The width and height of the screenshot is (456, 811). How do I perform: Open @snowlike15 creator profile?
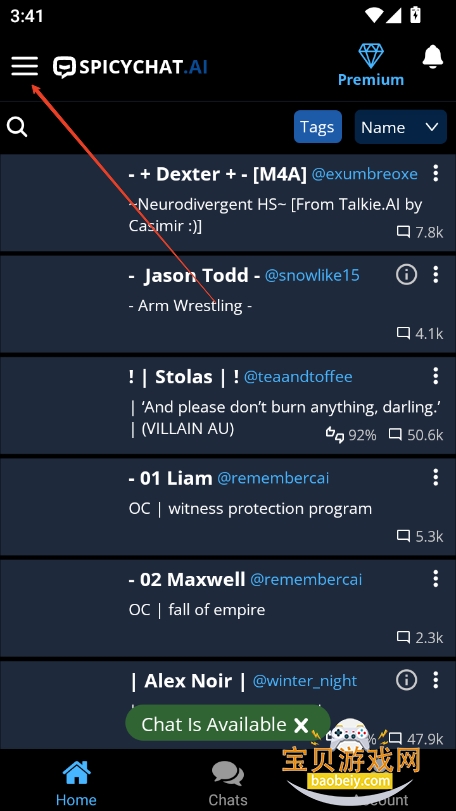click(x=312, y=275)
